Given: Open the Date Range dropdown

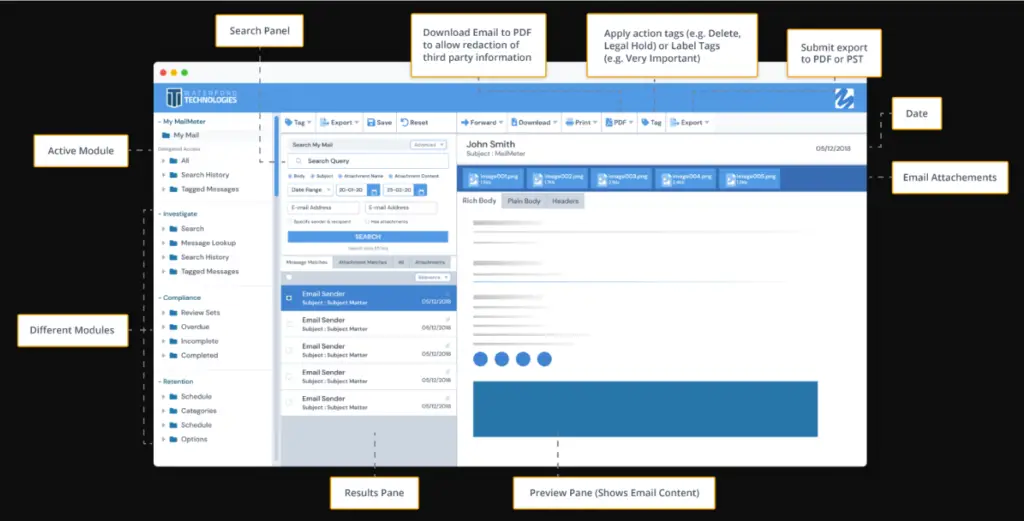Looking at the screenshot, I should (310, 190).
